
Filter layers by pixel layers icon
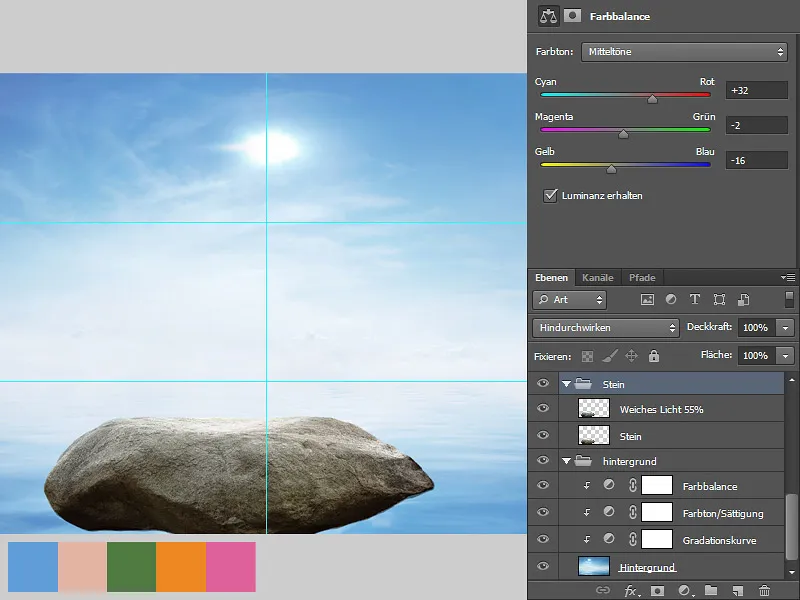647,299
